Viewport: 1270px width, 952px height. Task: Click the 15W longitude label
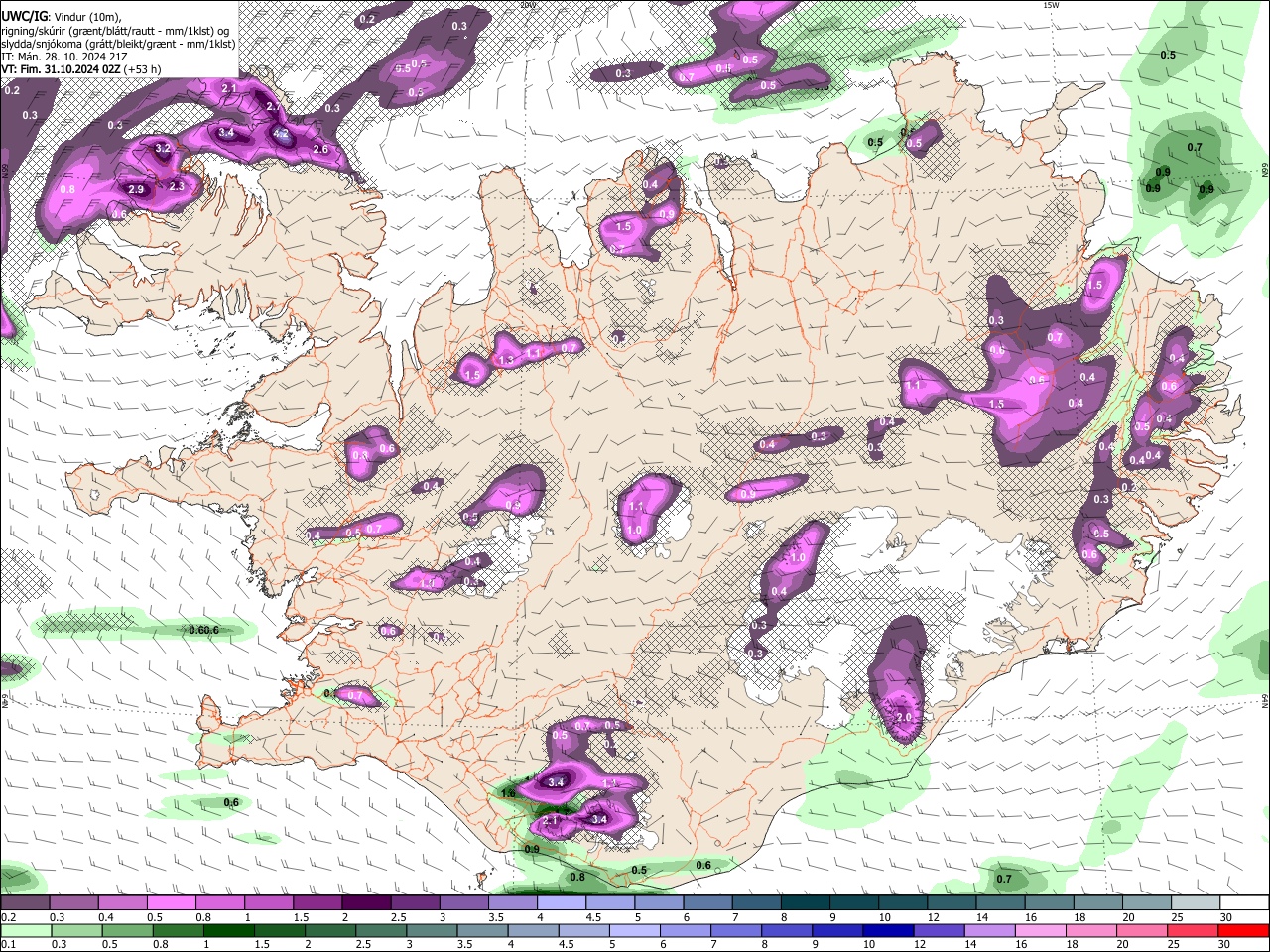click(1051, 5)
